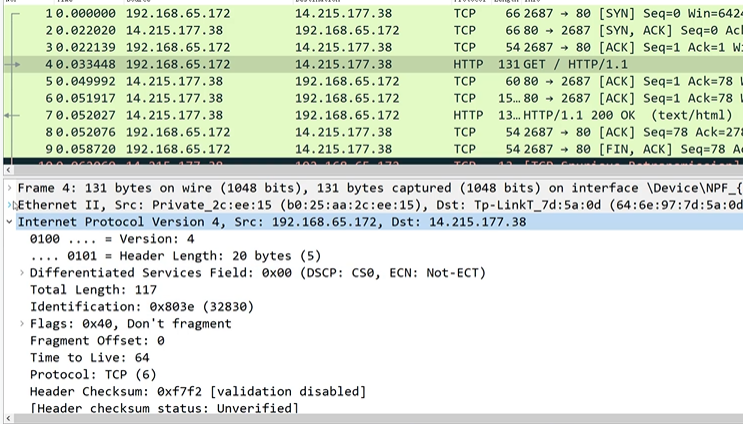Select the HTTP GET / packet row
743x424 pixels.
(300, 64)
